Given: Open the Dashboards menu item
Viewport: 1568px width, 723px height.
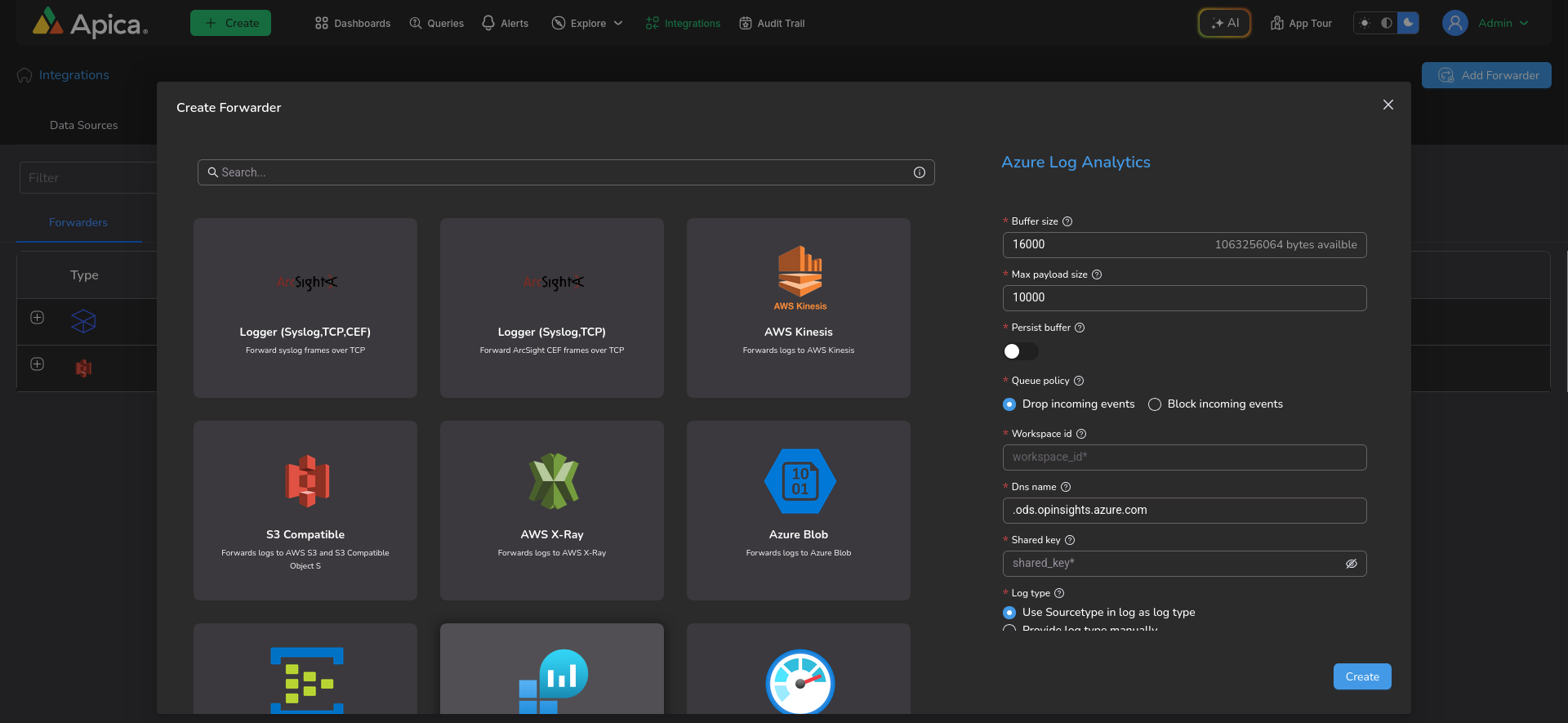Looking at the screenshot, I should (353, 23).
